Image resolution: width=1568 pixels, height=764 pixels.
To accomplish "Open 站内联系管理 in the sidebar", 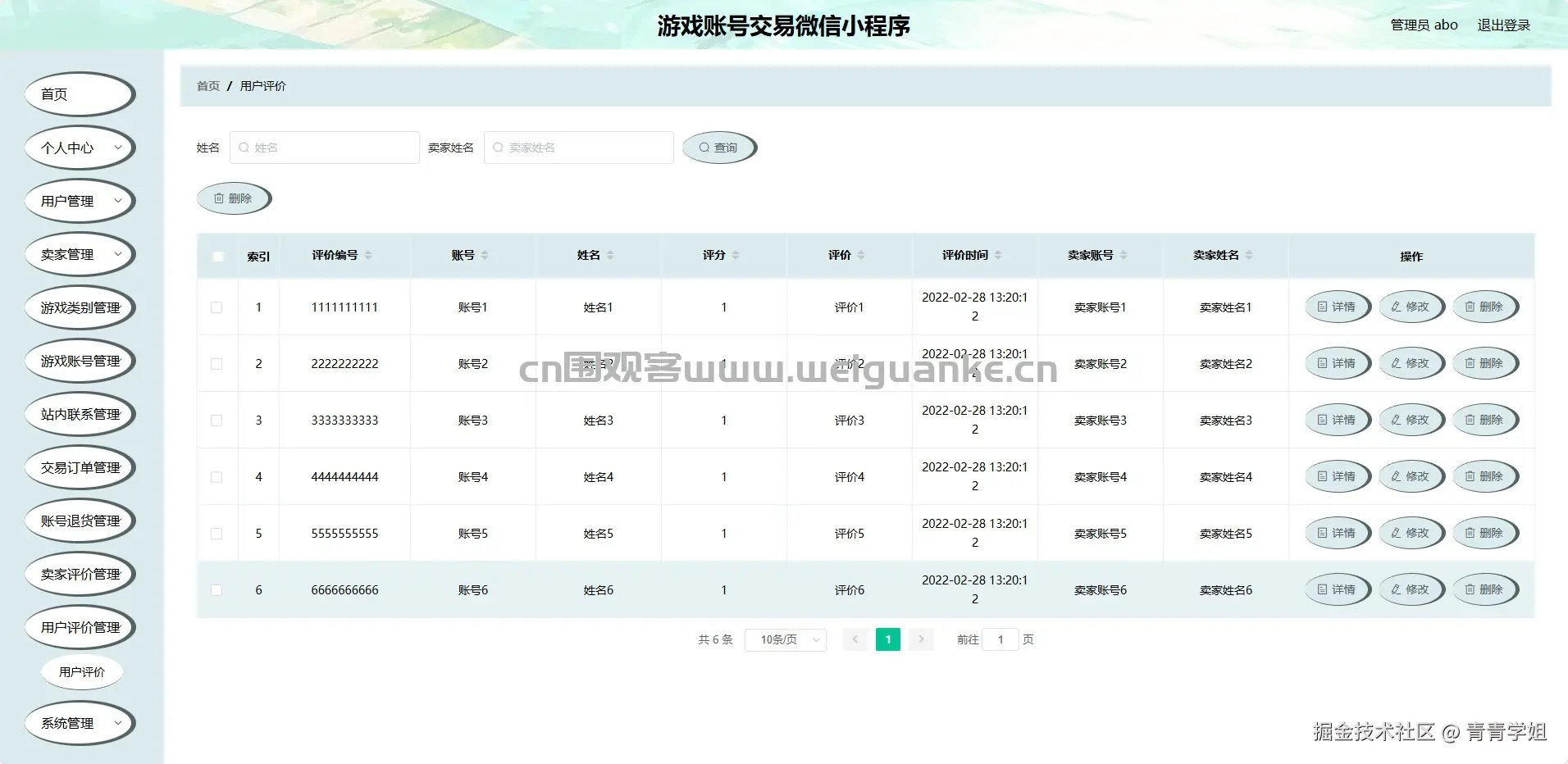I will click(80, 414).
